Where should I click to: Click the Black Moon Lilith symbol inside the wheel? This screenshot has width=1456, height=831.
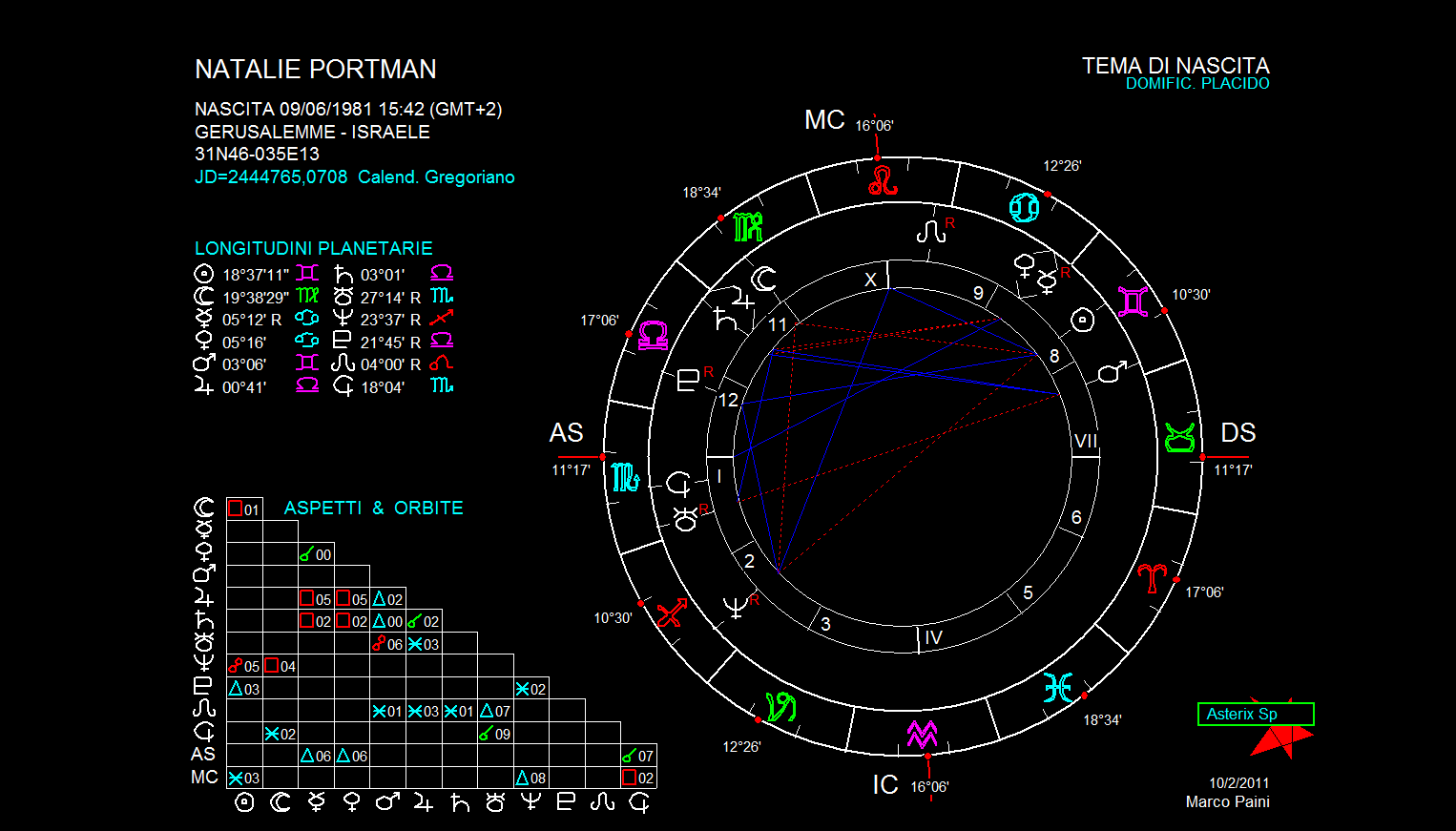(x=678, y=485)
